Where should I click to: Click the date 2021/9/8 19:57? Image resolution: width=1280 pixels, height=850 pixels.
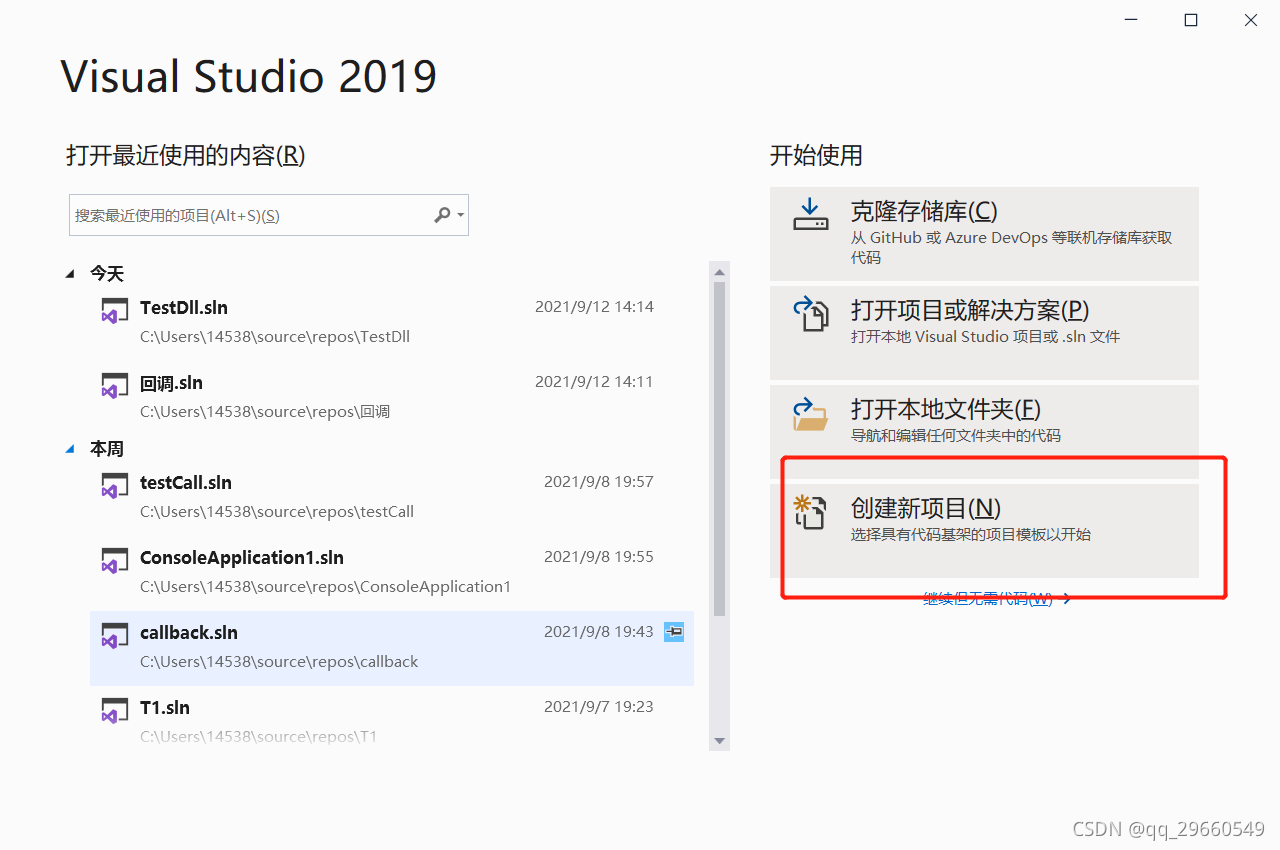point(599,482)
